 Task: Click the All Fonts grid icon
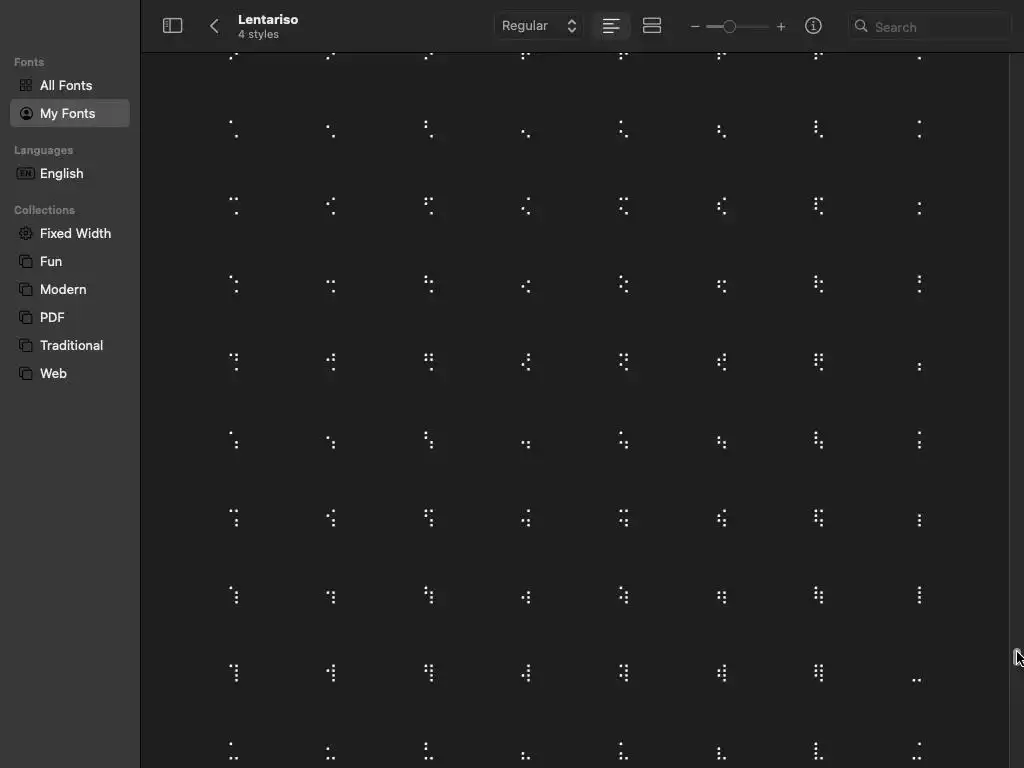(25, 86)
